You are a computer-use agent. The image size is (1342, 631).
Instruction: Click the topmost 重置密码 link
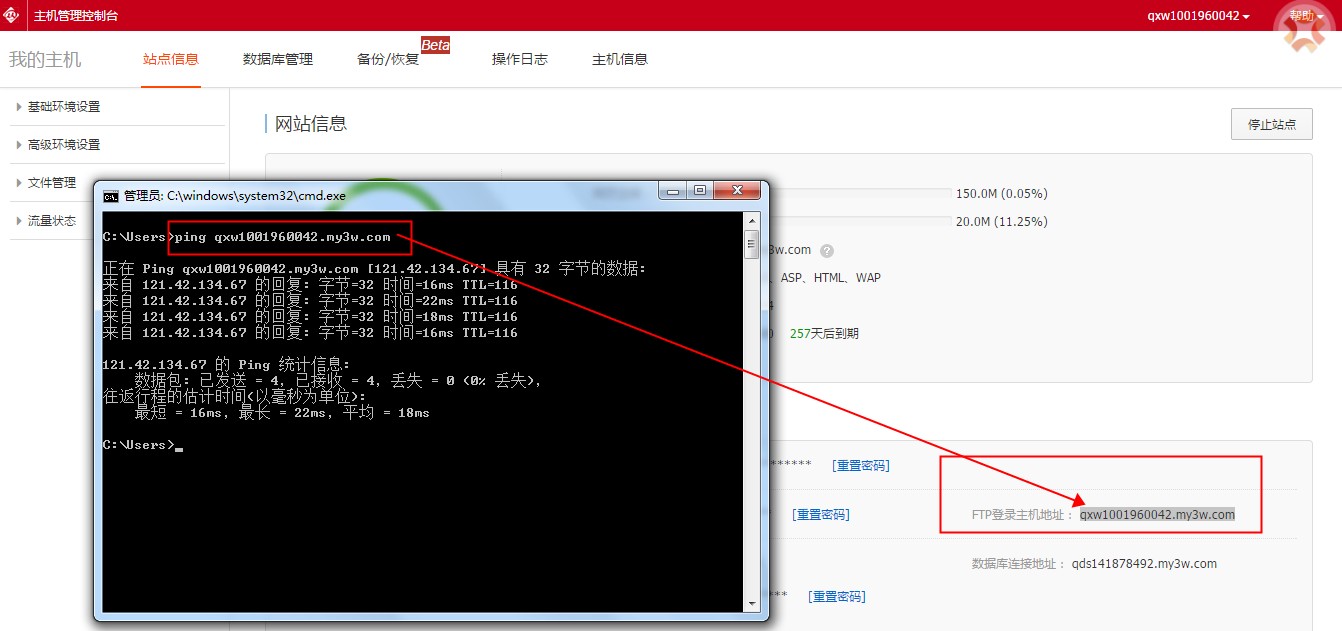tap(860, 465)
